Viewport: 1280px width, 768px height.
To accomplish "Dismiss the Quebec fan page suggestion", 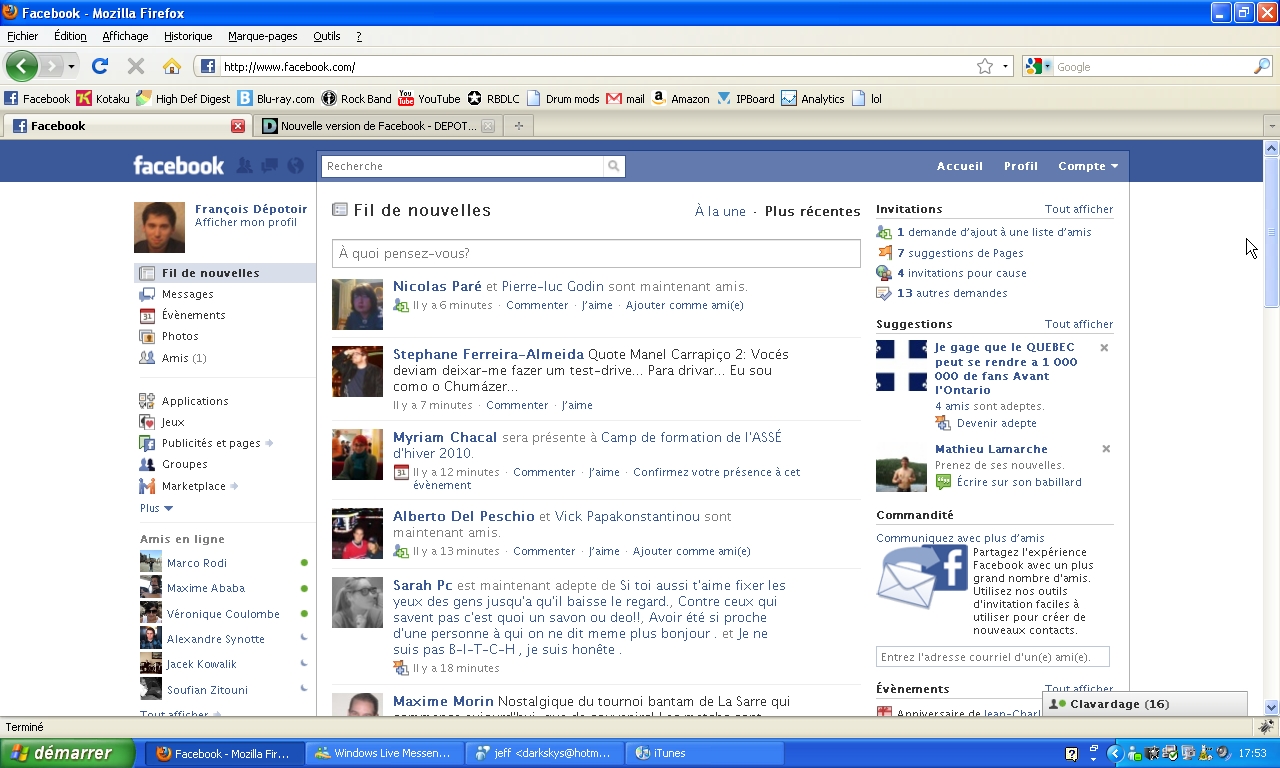I will pyautogui.click(x=1104, y=348).
